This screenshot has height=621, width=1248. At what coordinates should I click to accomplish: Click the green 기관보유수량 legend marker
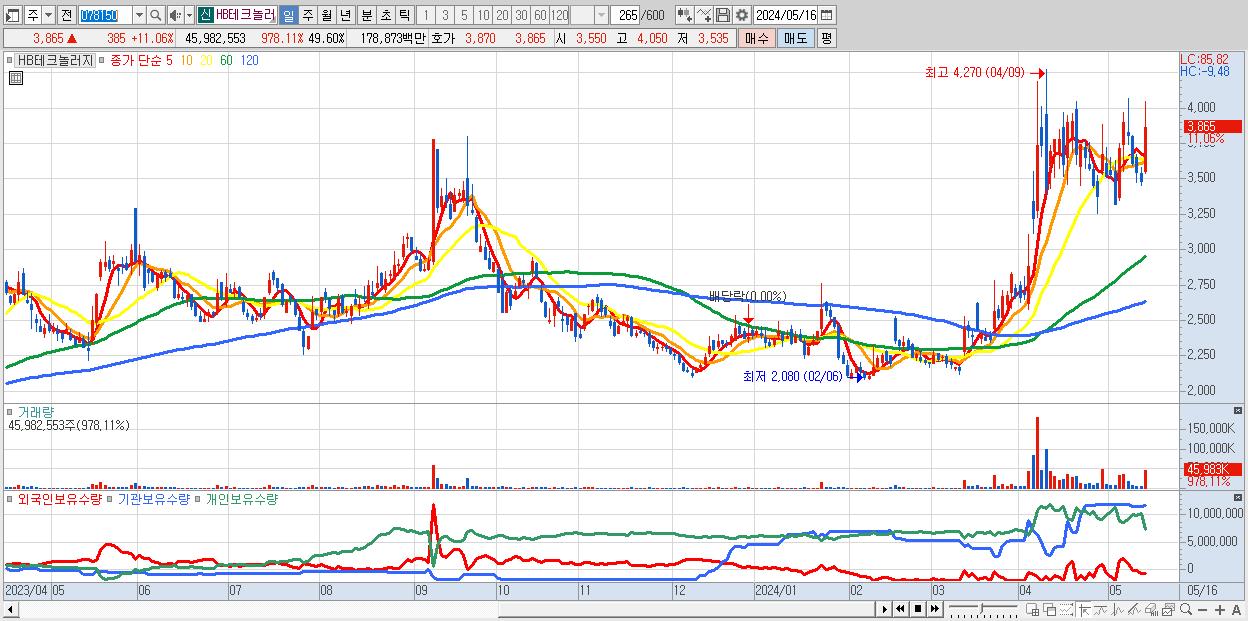(x=111, y=498)
